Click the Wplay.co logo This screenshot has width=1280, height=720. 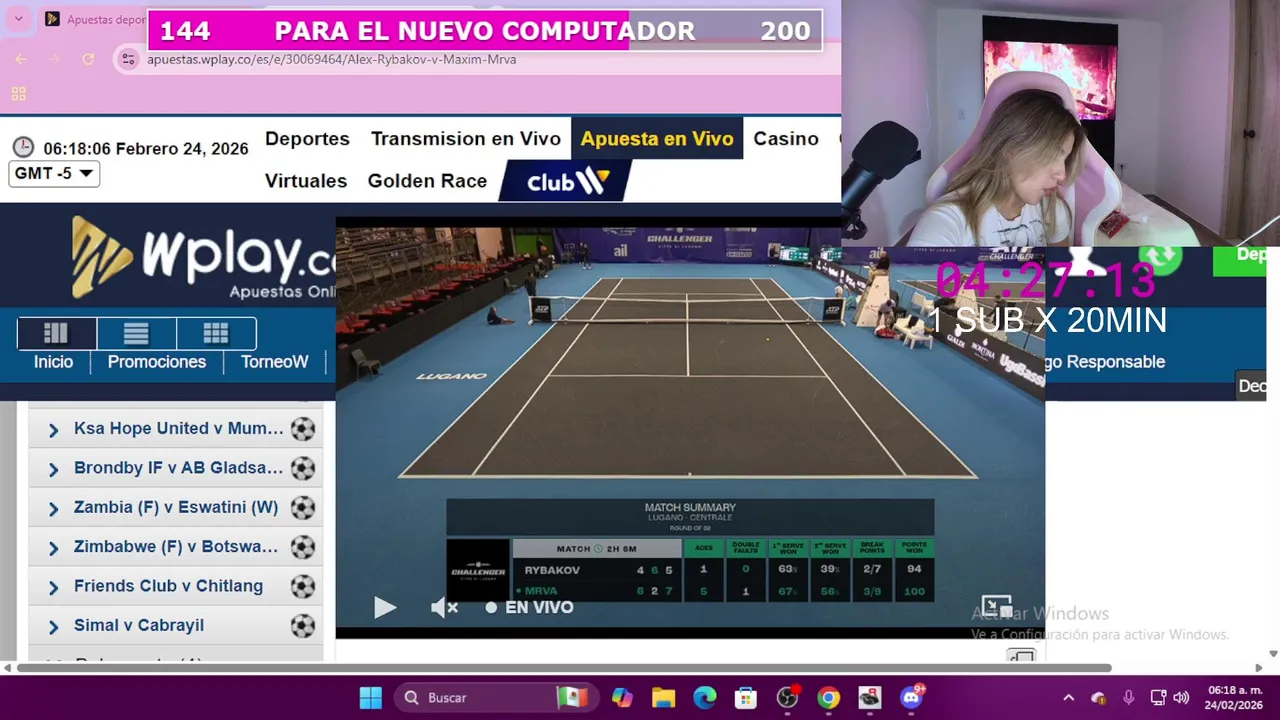(203, 258)
